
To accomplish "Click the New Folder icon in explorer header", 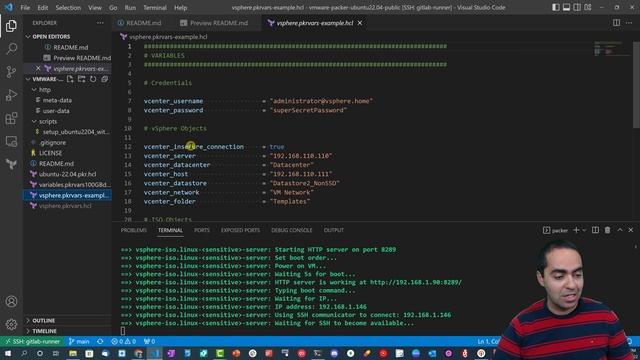I will pyautogui.click(x=82, y=79).
